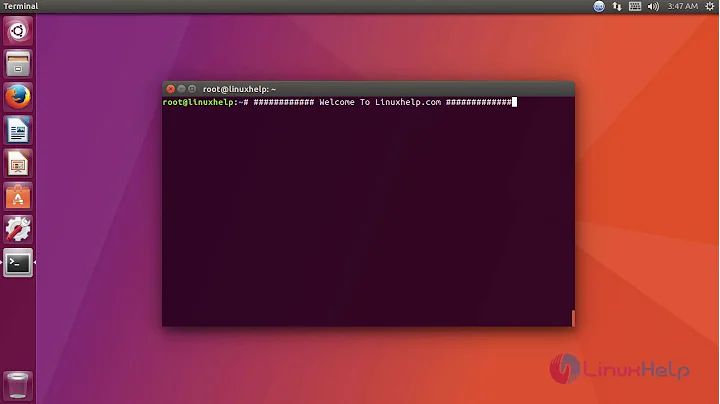Open the Files manager from launcher
Image resolution: width=720 pixels, height=404 pixels.
[18, 64]
